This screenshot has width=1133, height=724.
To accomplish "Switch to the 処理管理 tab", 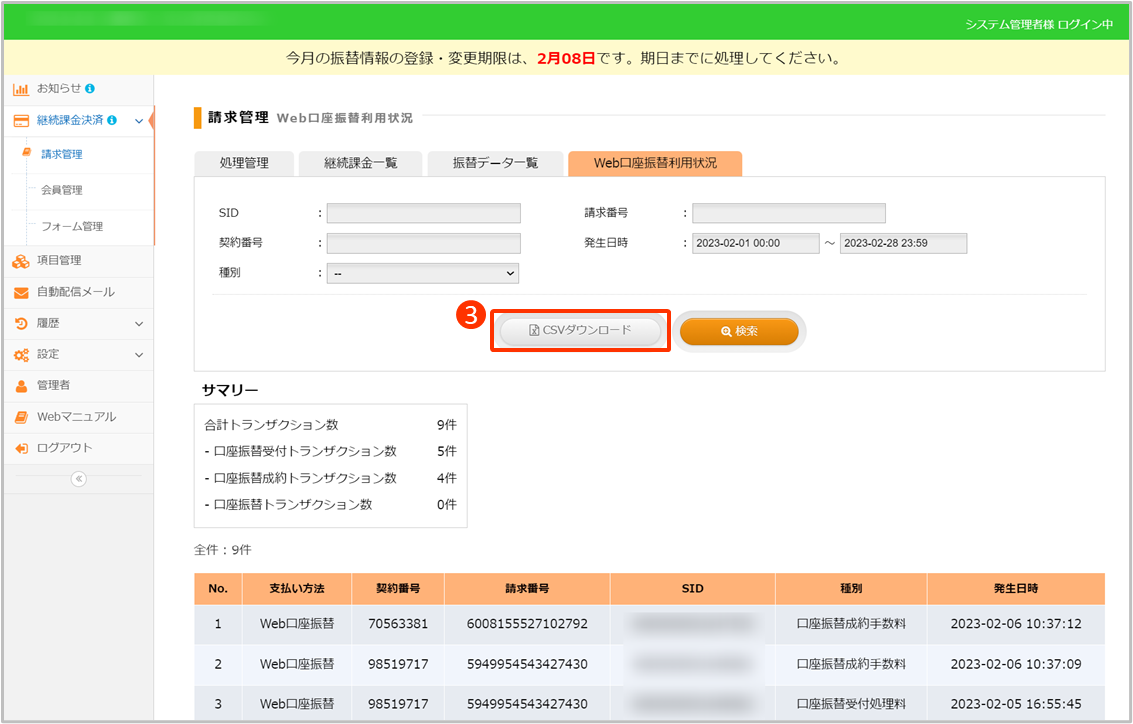I will [x=244, y=163].
